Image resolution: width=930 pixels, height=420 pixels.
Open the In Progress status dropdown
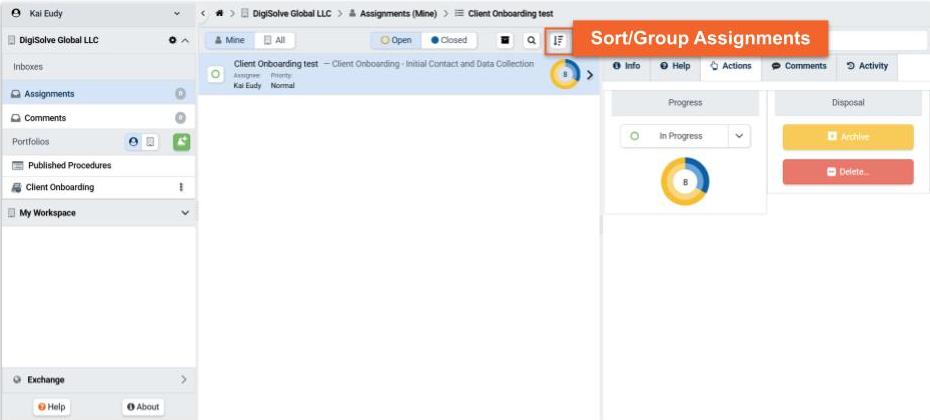click(739, 136)
